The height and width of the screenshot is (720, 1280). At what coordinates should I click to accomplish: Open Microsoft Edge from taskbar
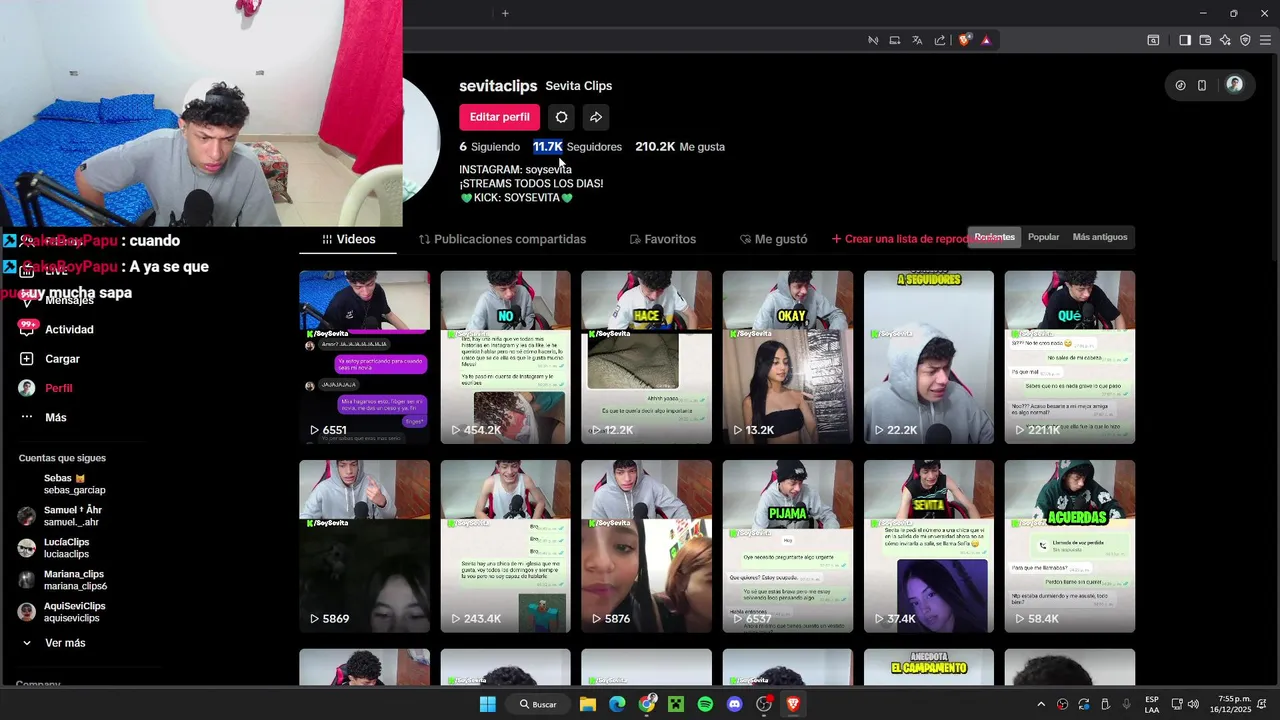pos(617,704)
